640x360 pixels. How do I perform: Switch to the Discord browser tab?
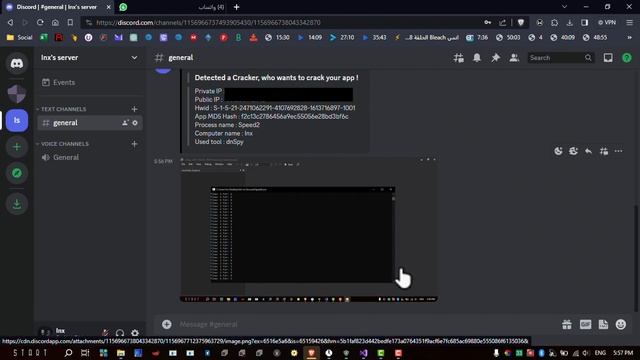click(57, 7)
